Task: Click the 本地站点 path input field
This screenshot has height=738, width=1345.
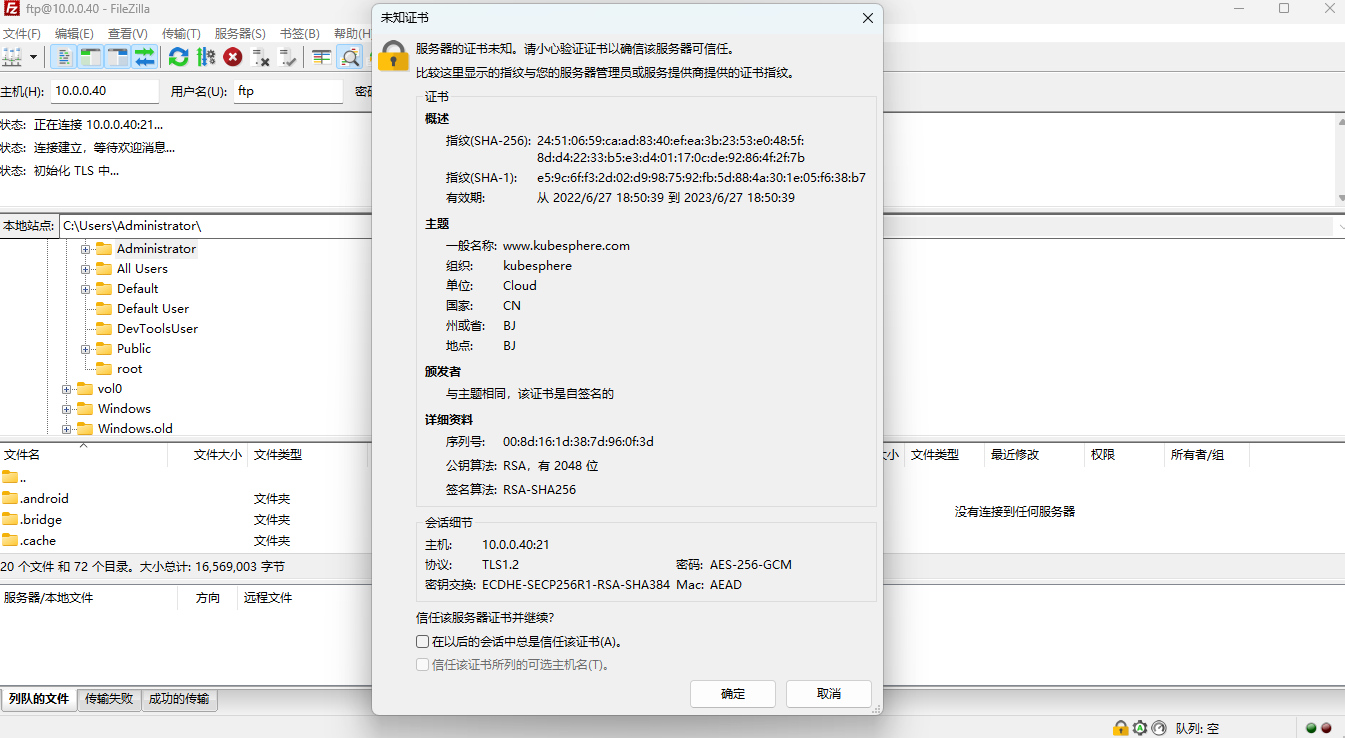Action: click(x=215, y=226)
